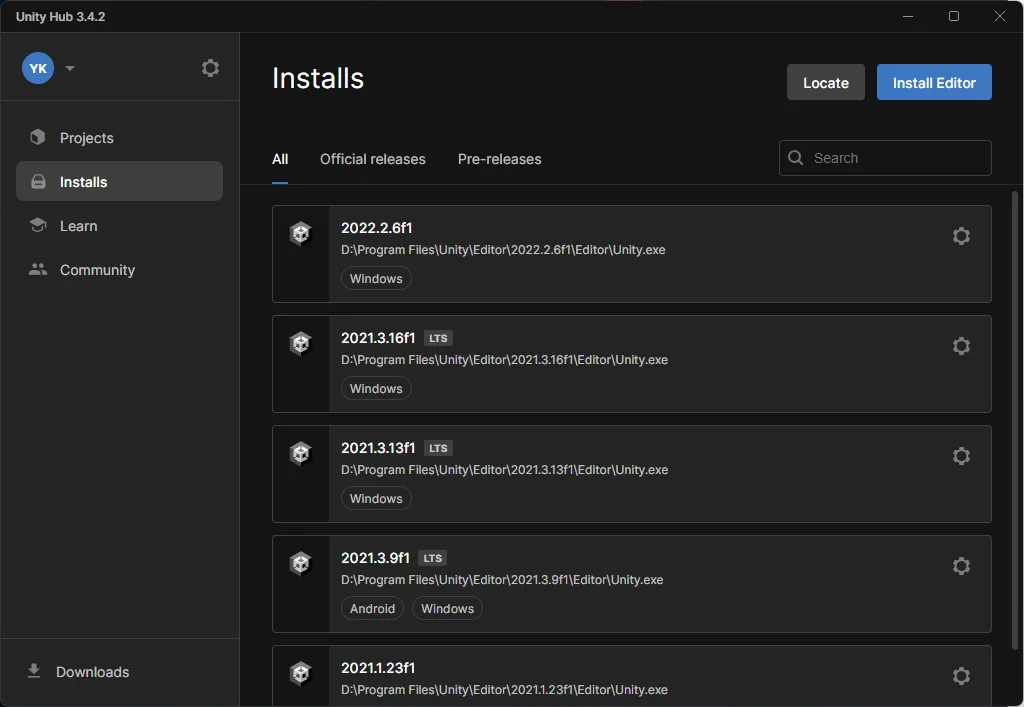Select version title 2021.3.13f1
The width and height of the screenshot is (1024, 707).
pyautogui.click(x=378, y=448)
